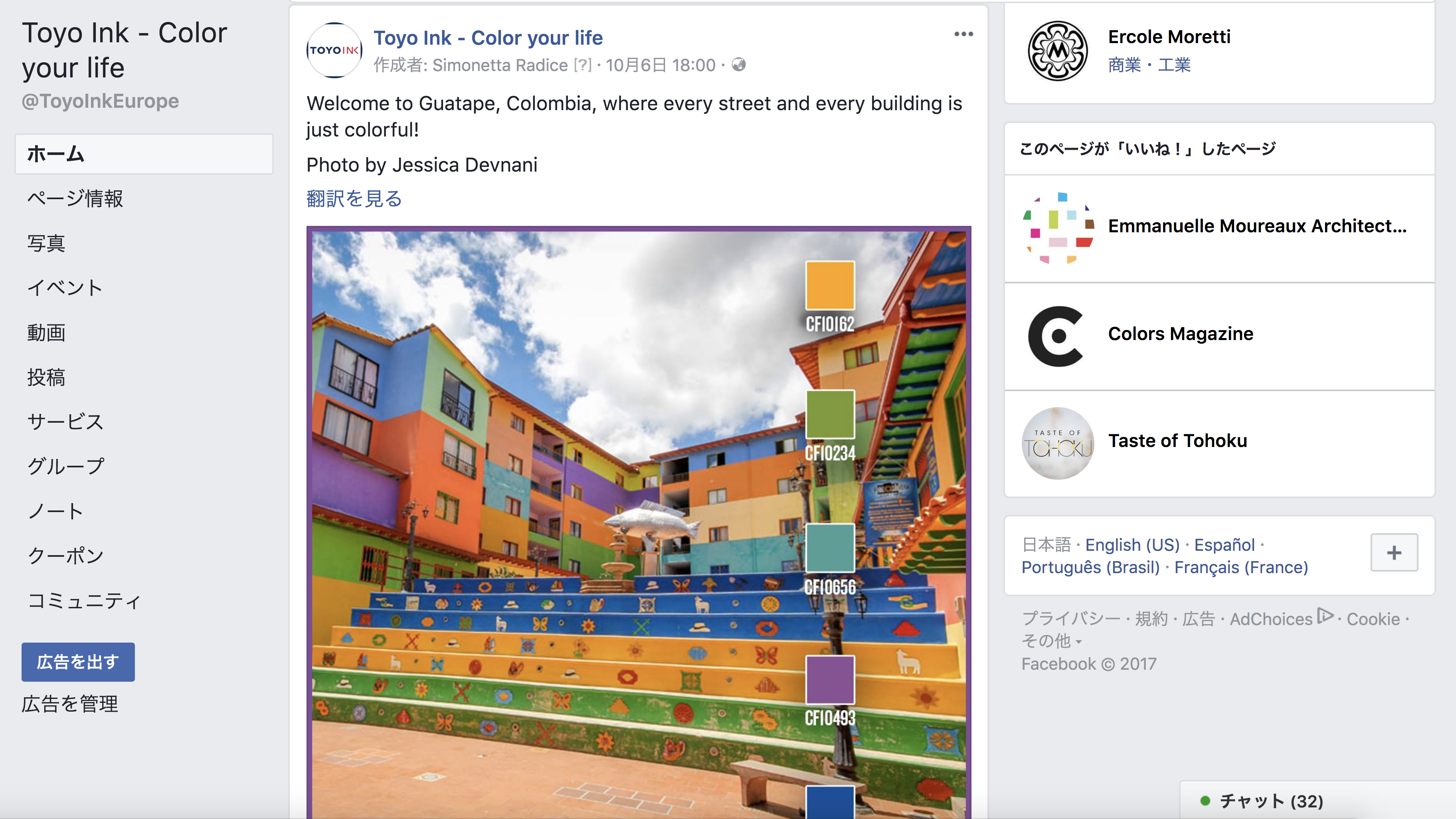Click the AdChoices triangle icon
This screenshot has width=1456, height=819.
pyautogui.click(x=1325, y=615)
